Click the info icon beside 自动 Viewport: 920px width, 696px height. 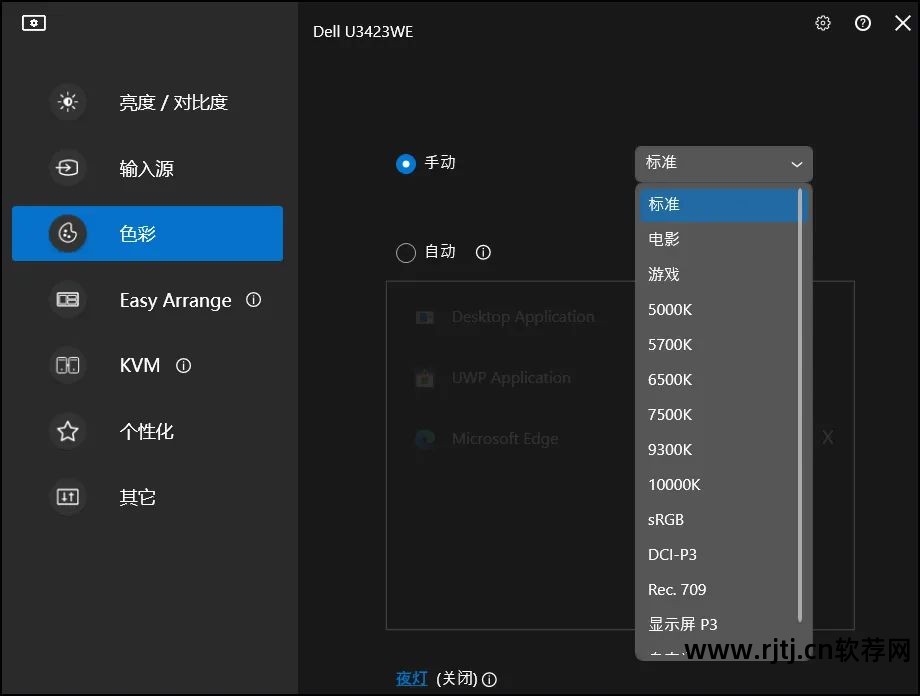pyautogui.click(x=483, y=253)
